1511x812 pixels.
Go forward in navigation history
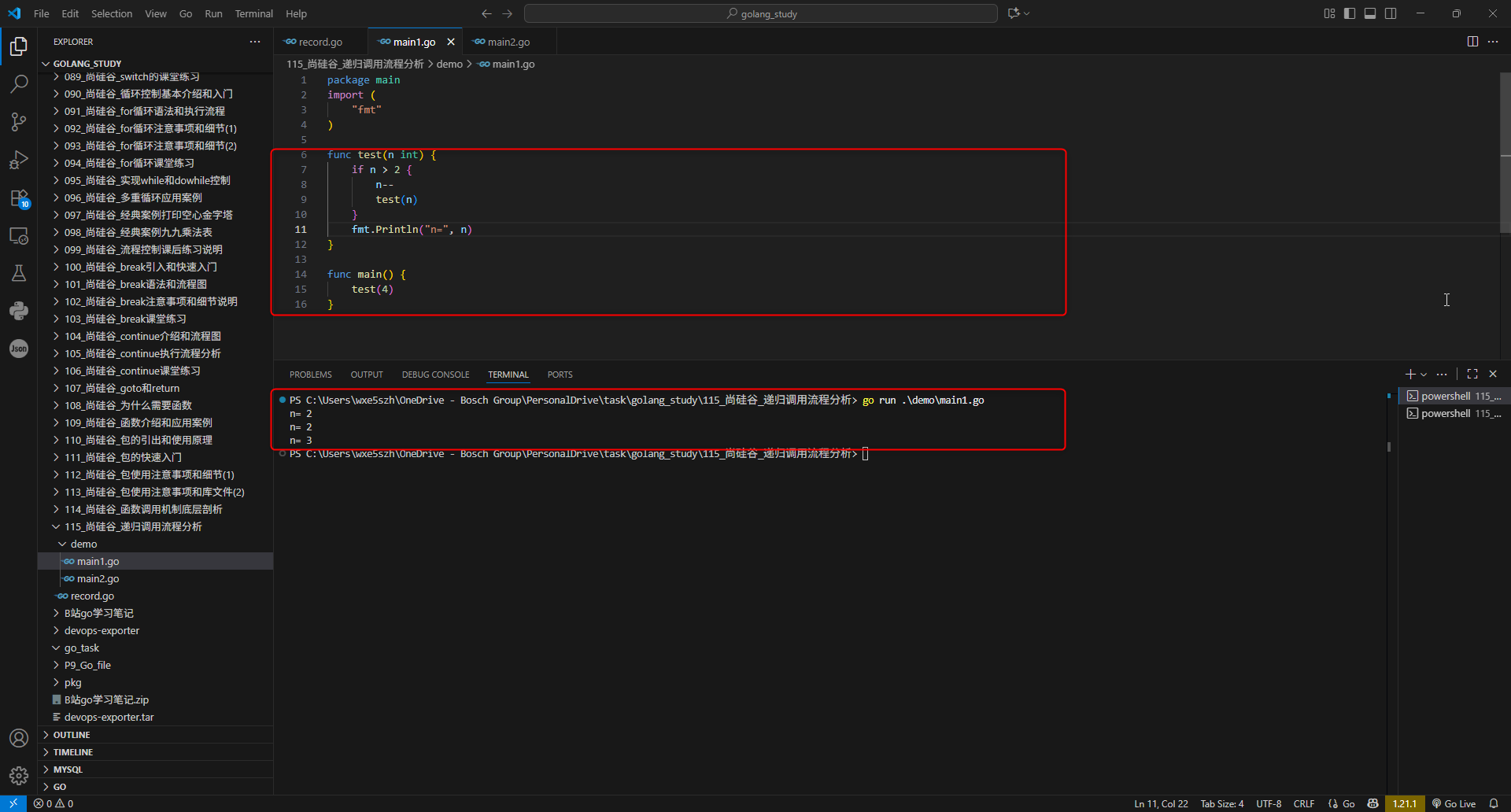coord(508,13)
